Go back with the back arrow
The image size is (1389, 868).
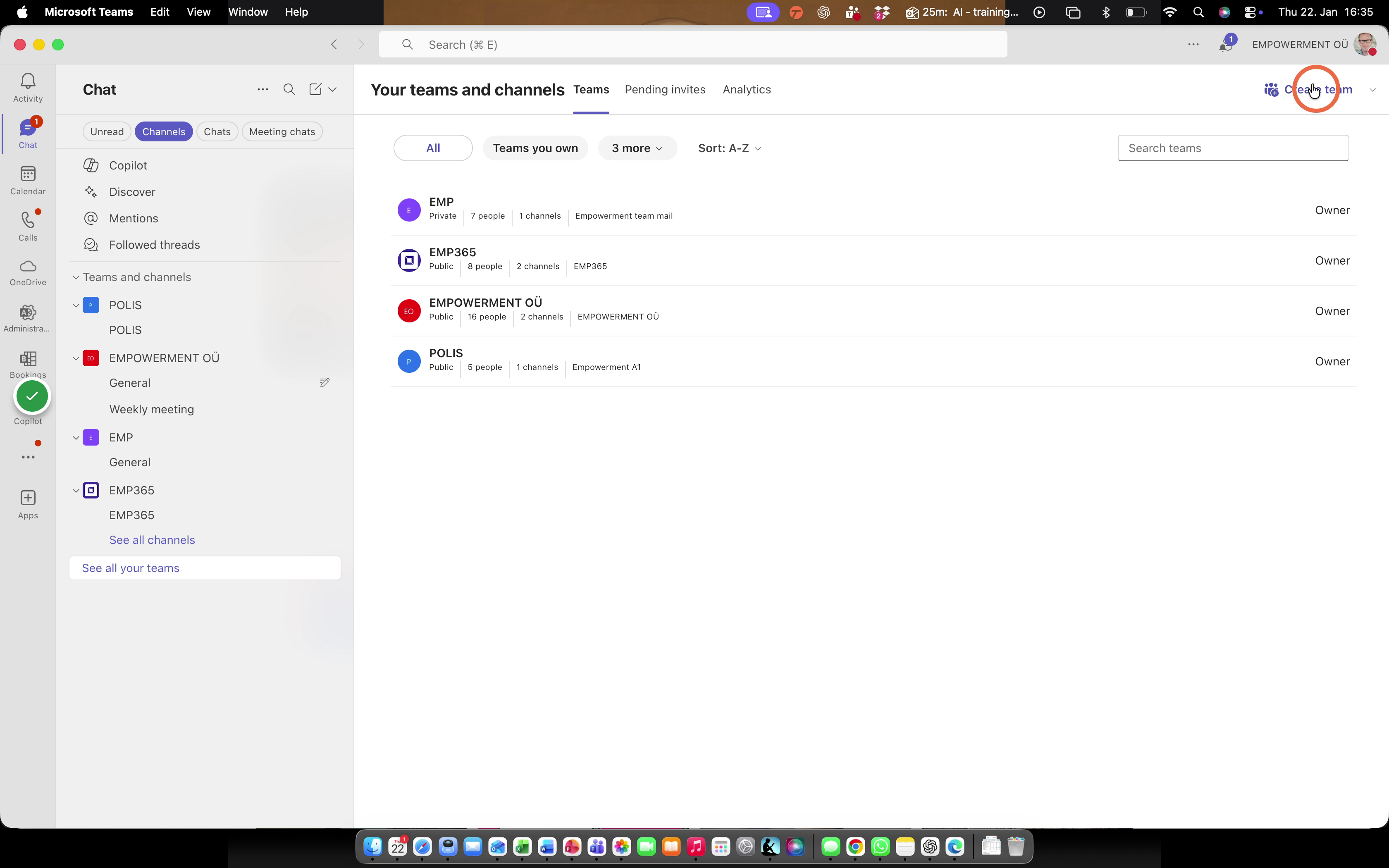(334, 44)
